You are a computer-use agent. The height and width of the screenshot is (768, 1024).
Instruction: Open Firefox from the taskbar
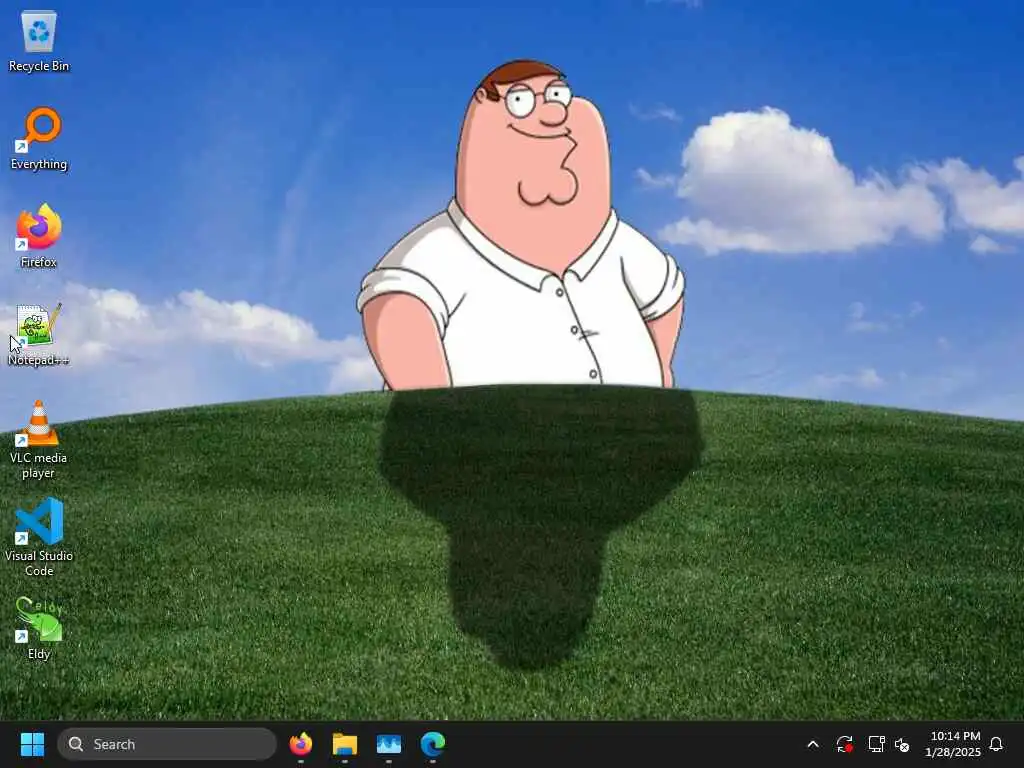coord(300,744)
